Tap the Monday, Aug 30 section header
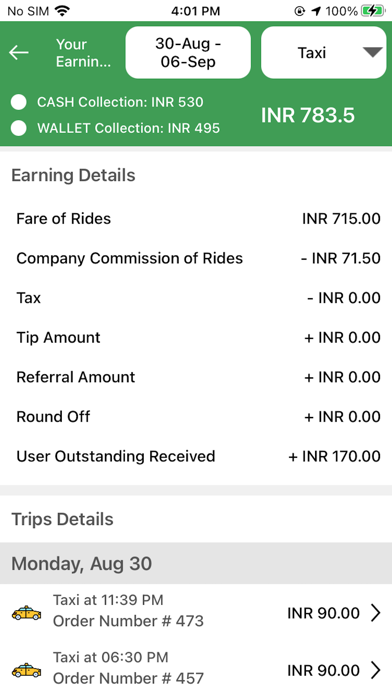 (196, 563)
